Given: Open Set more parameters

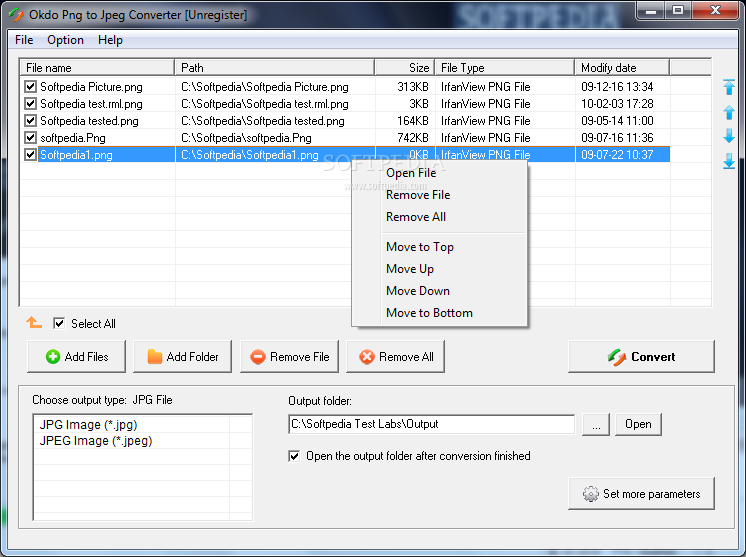Looking at the screenshot, I should [x=641, y=494].
